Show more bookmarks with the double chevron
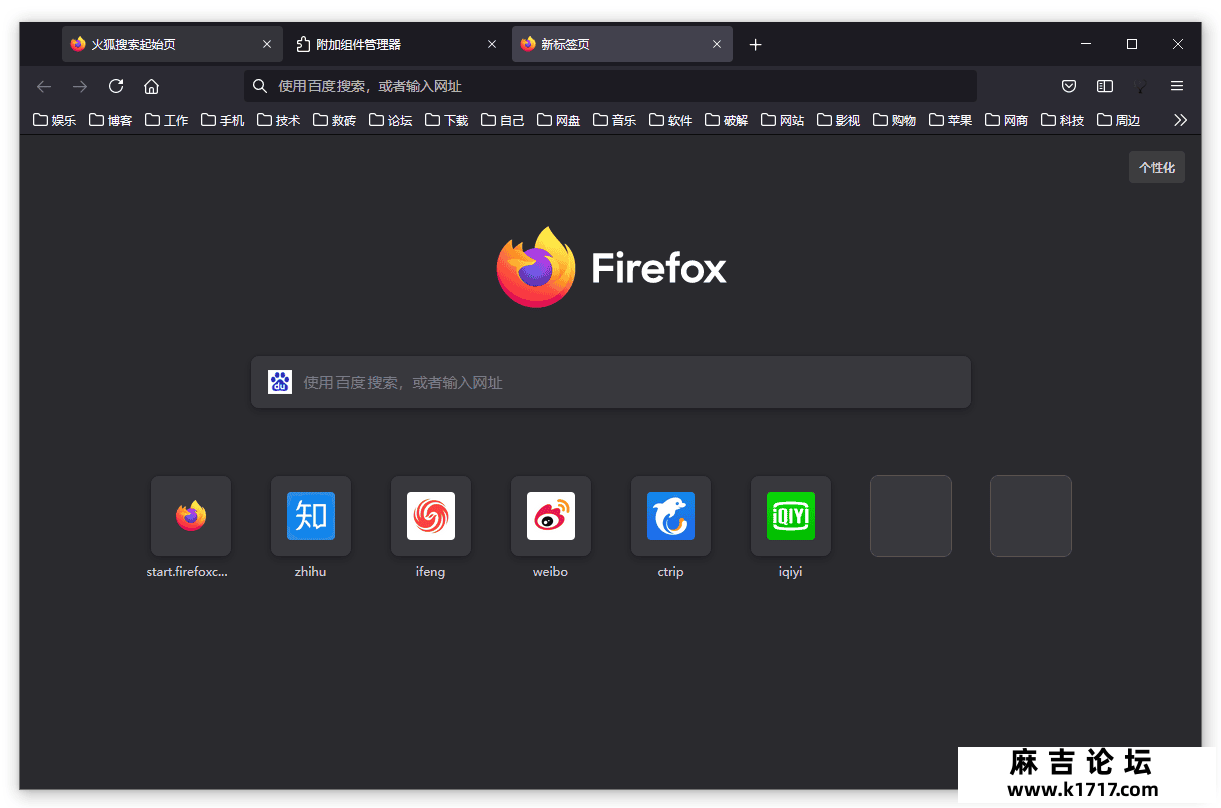The height and width of the screenshot is (808, 1221). click(1181, 120)
